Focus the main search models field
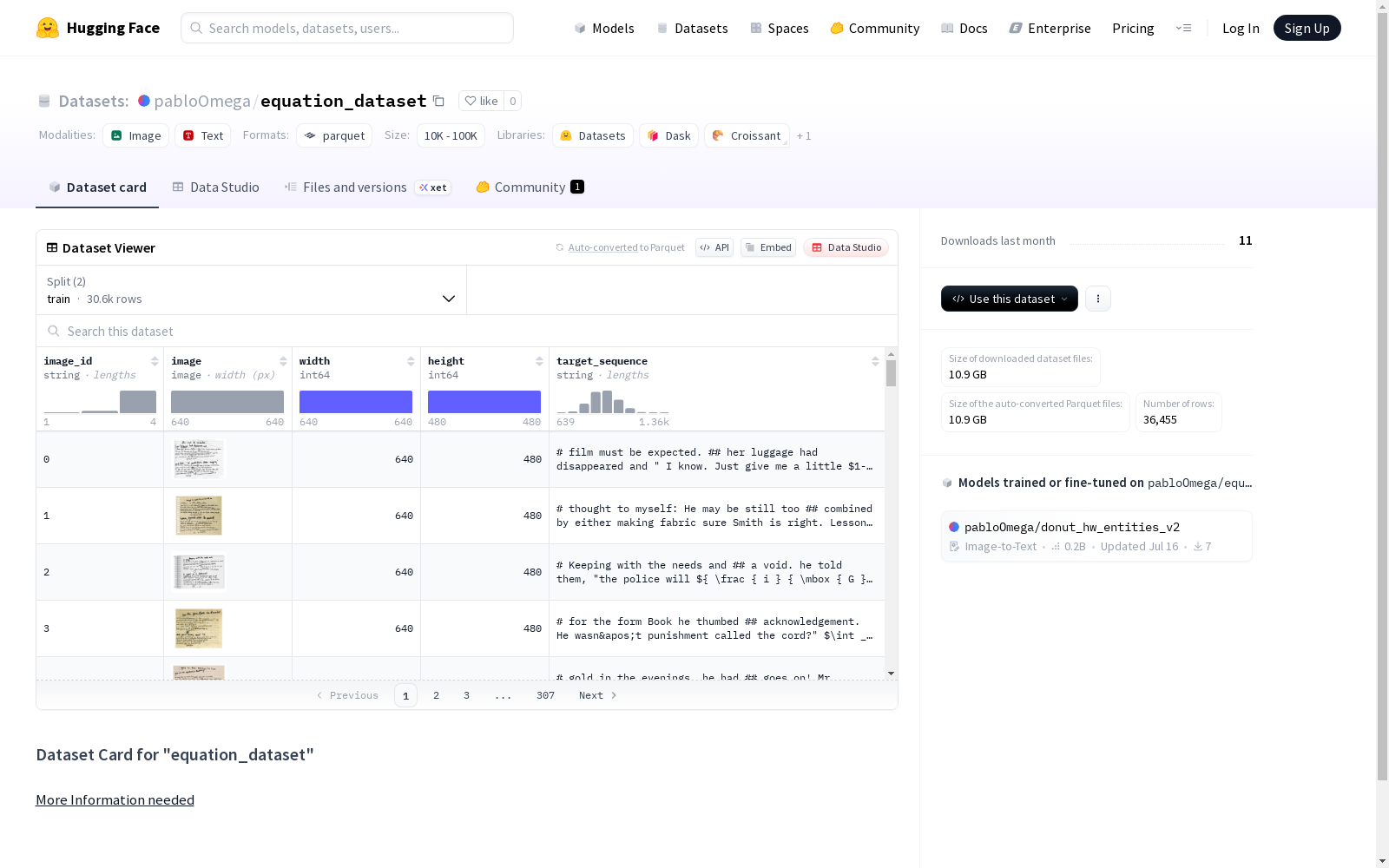 (x=347, y=28)
